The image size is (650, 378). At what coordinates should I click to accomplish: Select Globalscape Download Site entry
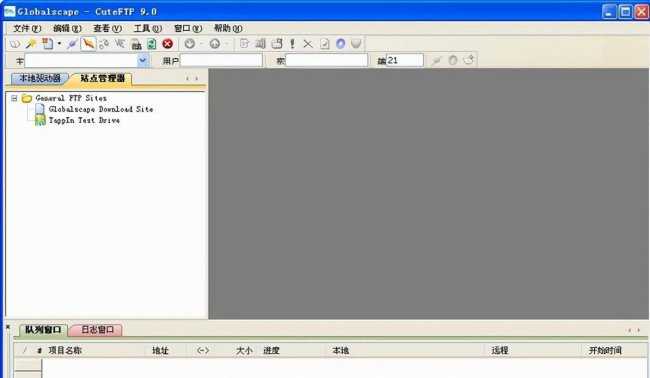tap(101, 109)
